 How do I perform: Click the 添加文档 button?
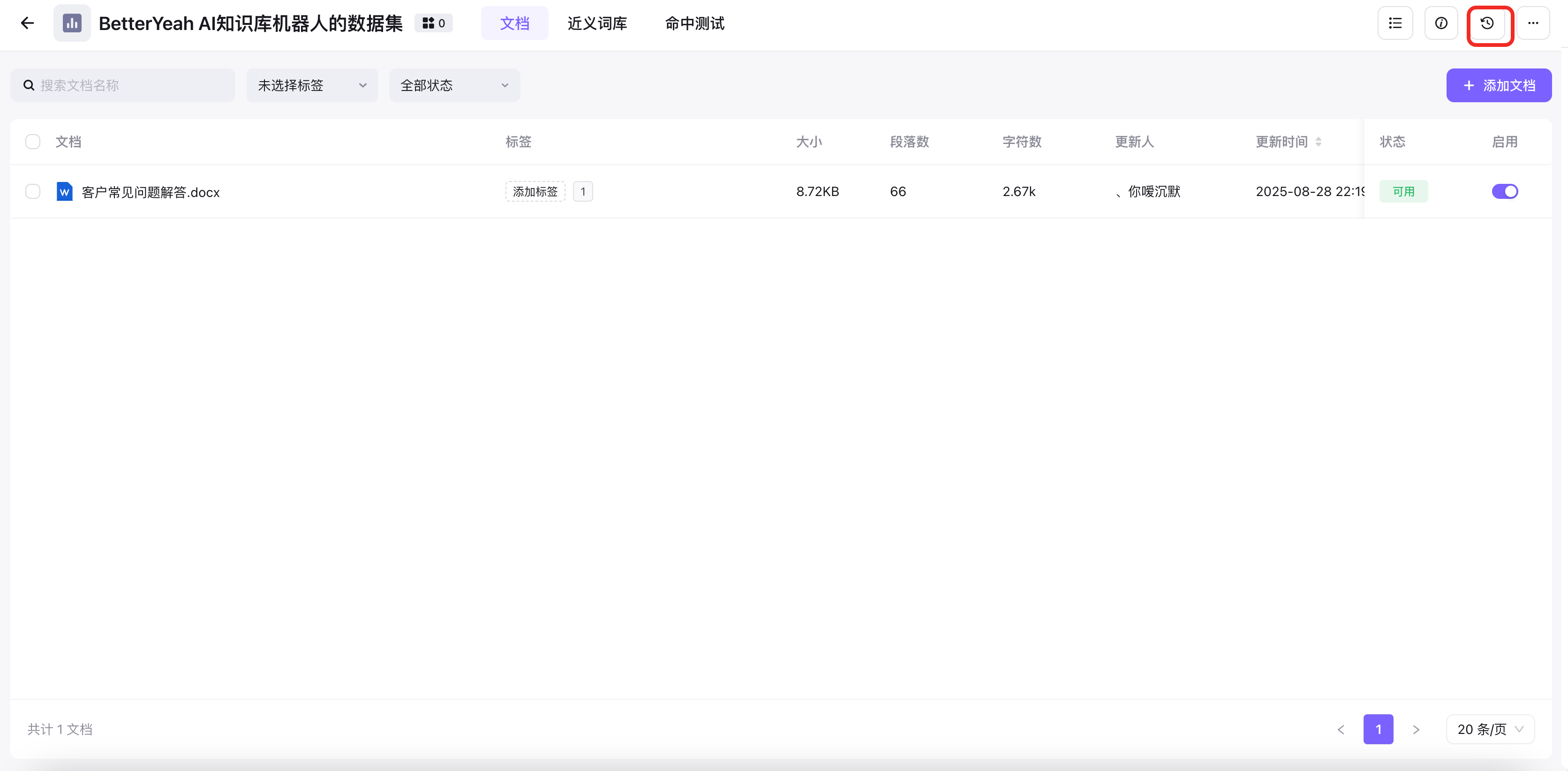(1499, 85)
